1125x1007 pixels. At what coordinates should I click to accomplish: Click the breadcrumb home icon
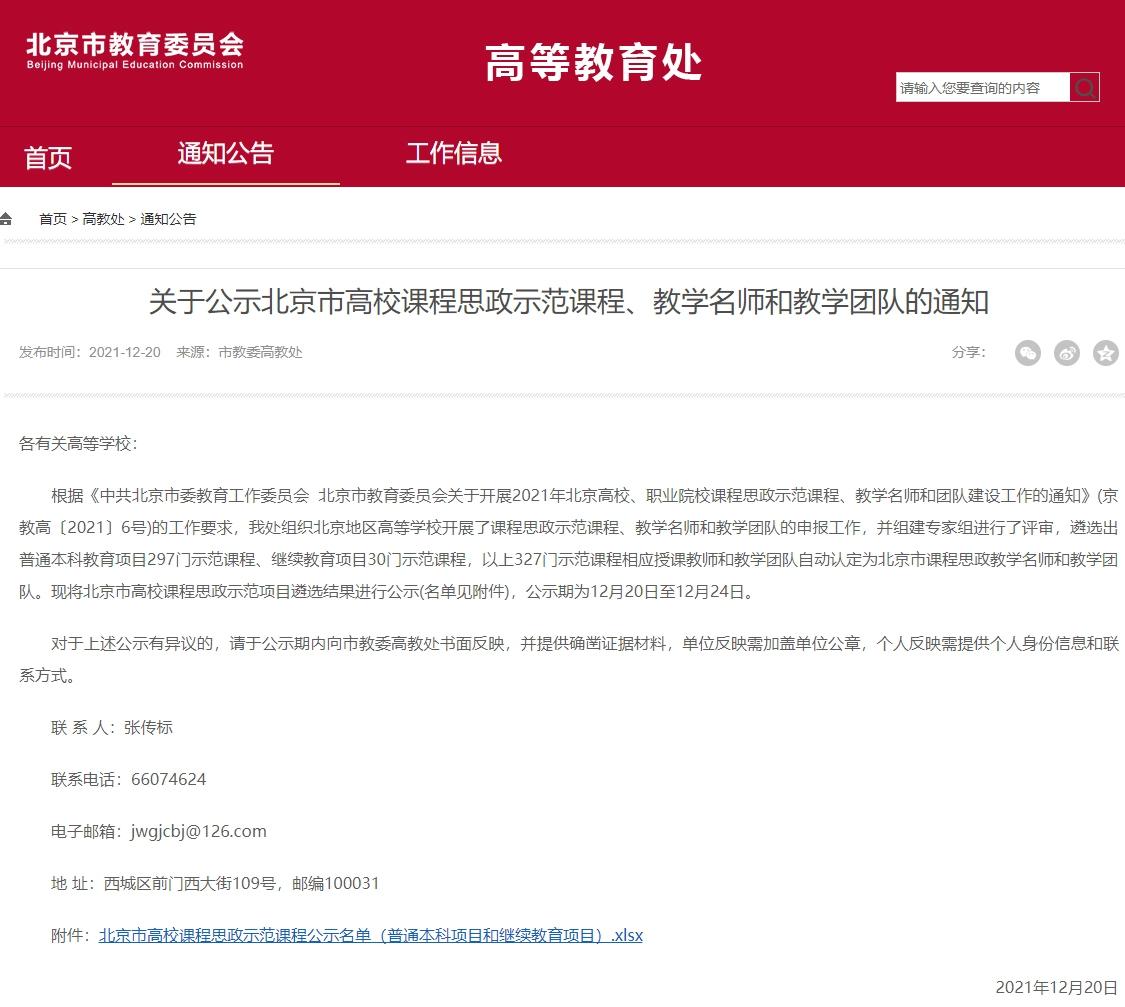(x=6, y=219)
